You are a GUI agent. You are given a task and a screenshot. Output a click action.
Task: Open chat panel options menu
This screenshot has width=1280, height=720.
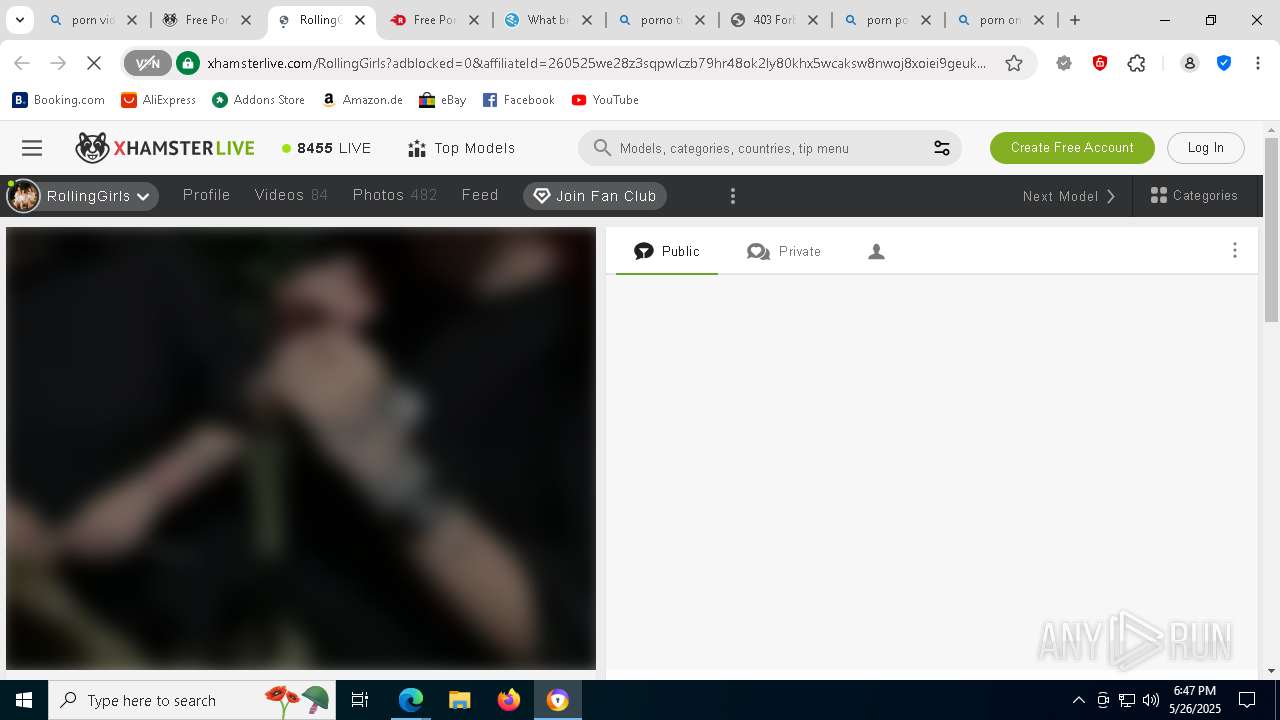tap(1235, 251)
